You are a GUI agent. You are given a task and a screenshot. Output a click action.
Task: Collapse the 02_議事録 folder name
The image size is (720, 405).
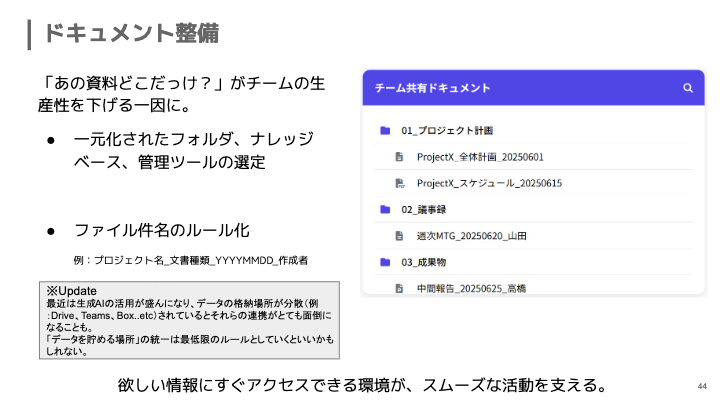pos(421,210)
